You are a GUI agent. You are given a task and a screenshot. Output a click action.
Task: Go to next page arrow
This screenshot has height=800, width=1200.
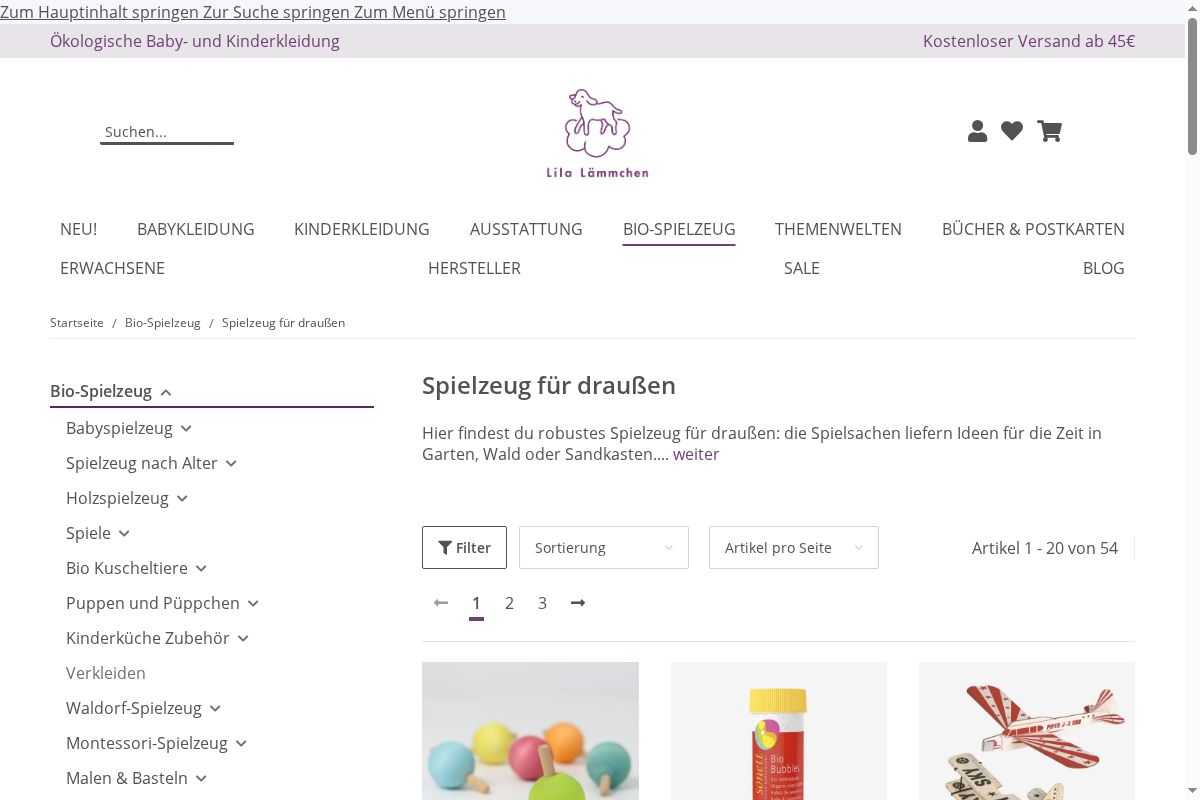point(578,603)
